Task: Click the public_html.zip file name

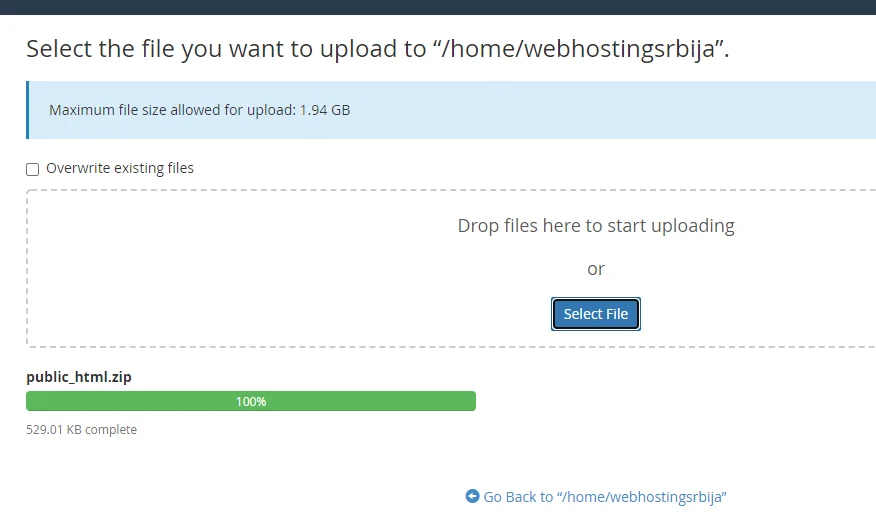Action: coord(79,377)
